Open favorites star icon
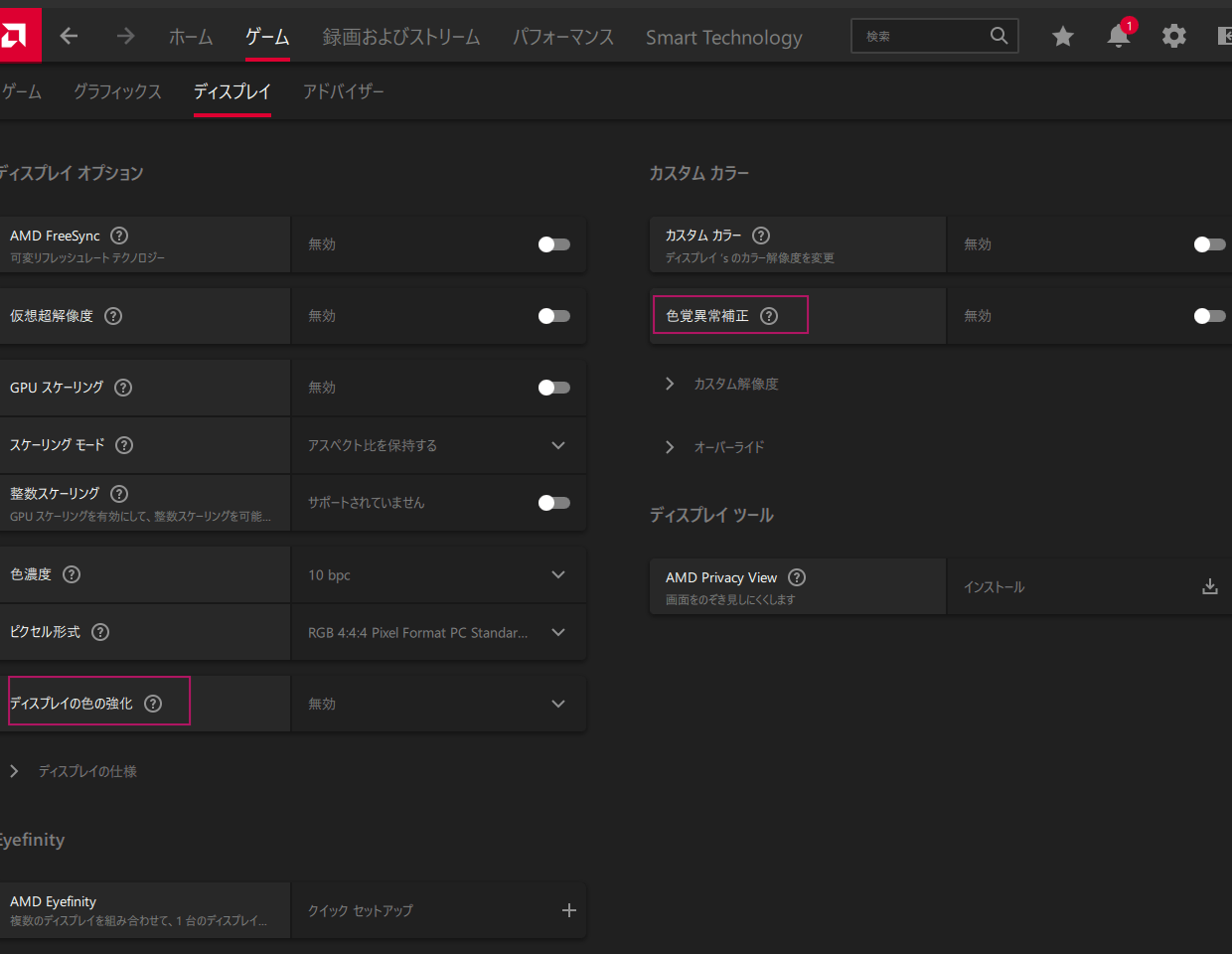The width and height of the screenshot is (1232, 954). [x=1063, y=37]
